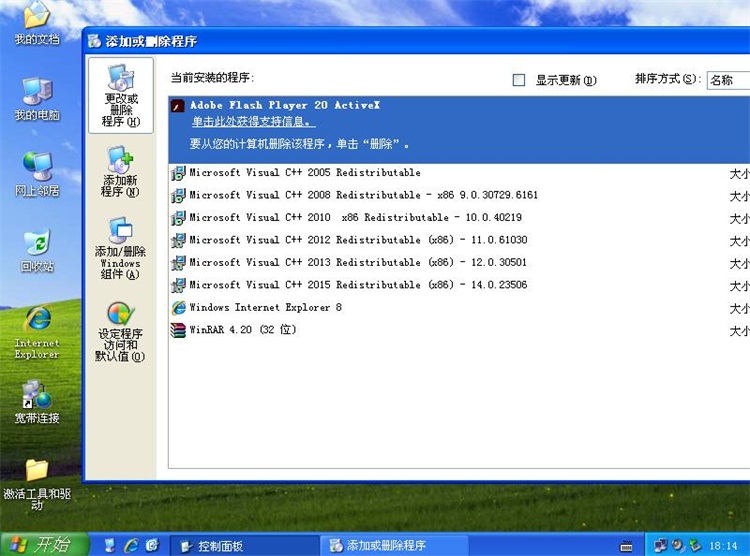Select Microsoft Visual C++ 2005 Redistributable entry
750x556 pixels.
coord(459,173)
